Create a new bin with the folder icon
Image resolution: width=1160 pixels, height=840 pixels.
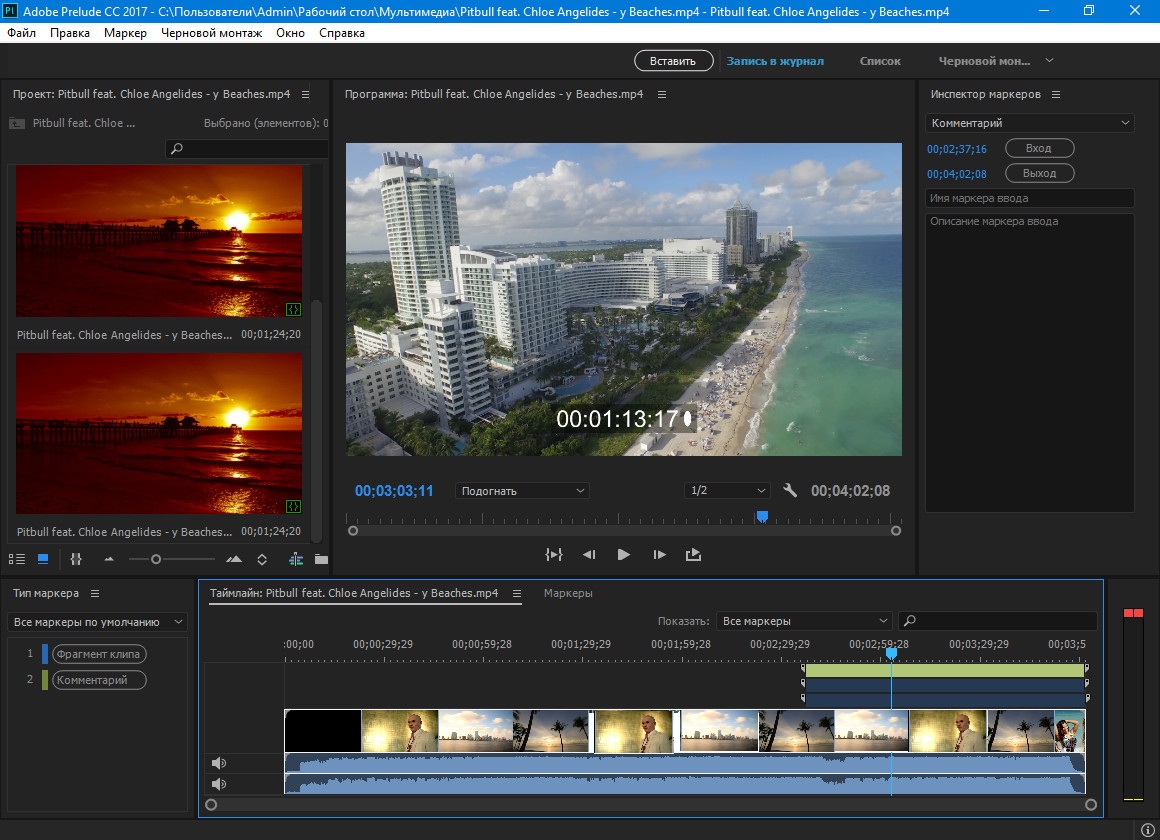321,560
